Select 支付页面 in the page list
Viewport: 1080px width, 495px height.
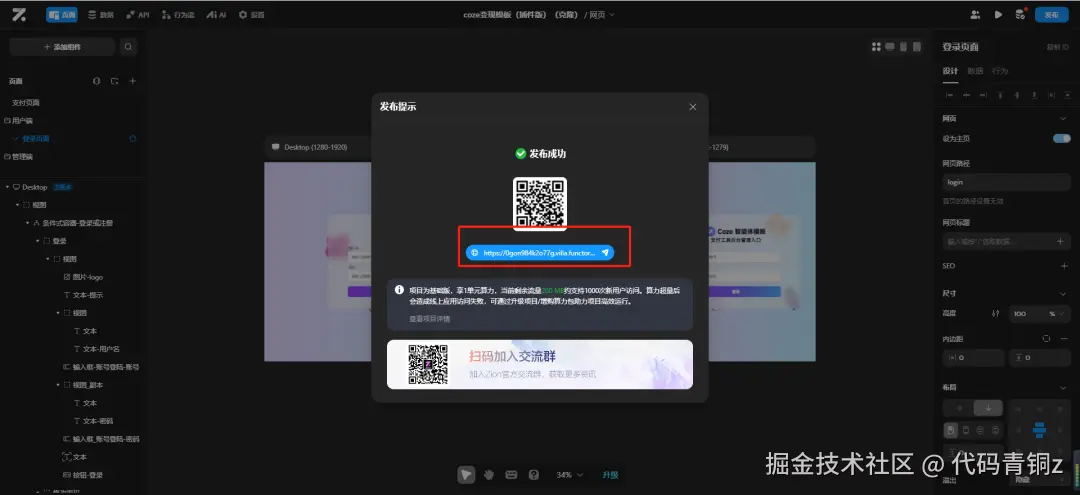point(26,103)
